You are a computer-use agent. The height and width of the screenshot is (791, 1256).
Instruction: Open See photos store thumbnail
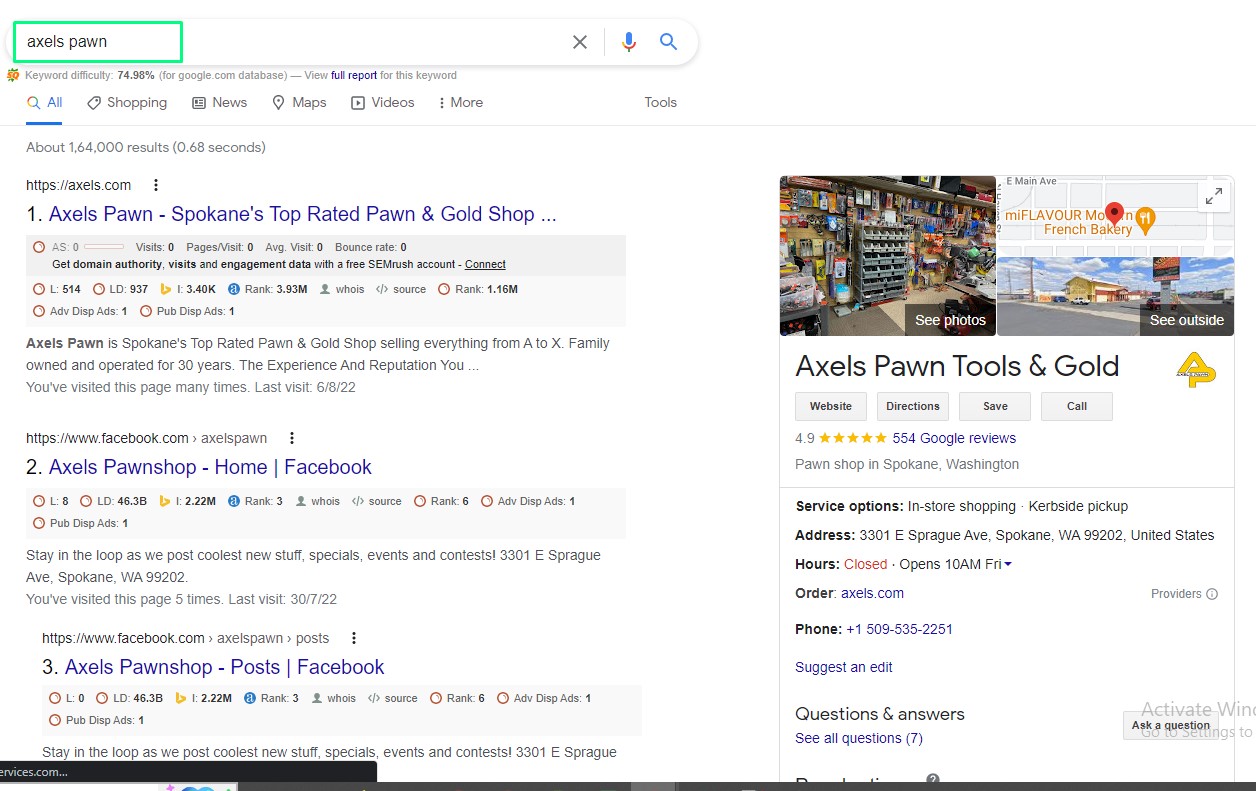click(x=888, y=256)
